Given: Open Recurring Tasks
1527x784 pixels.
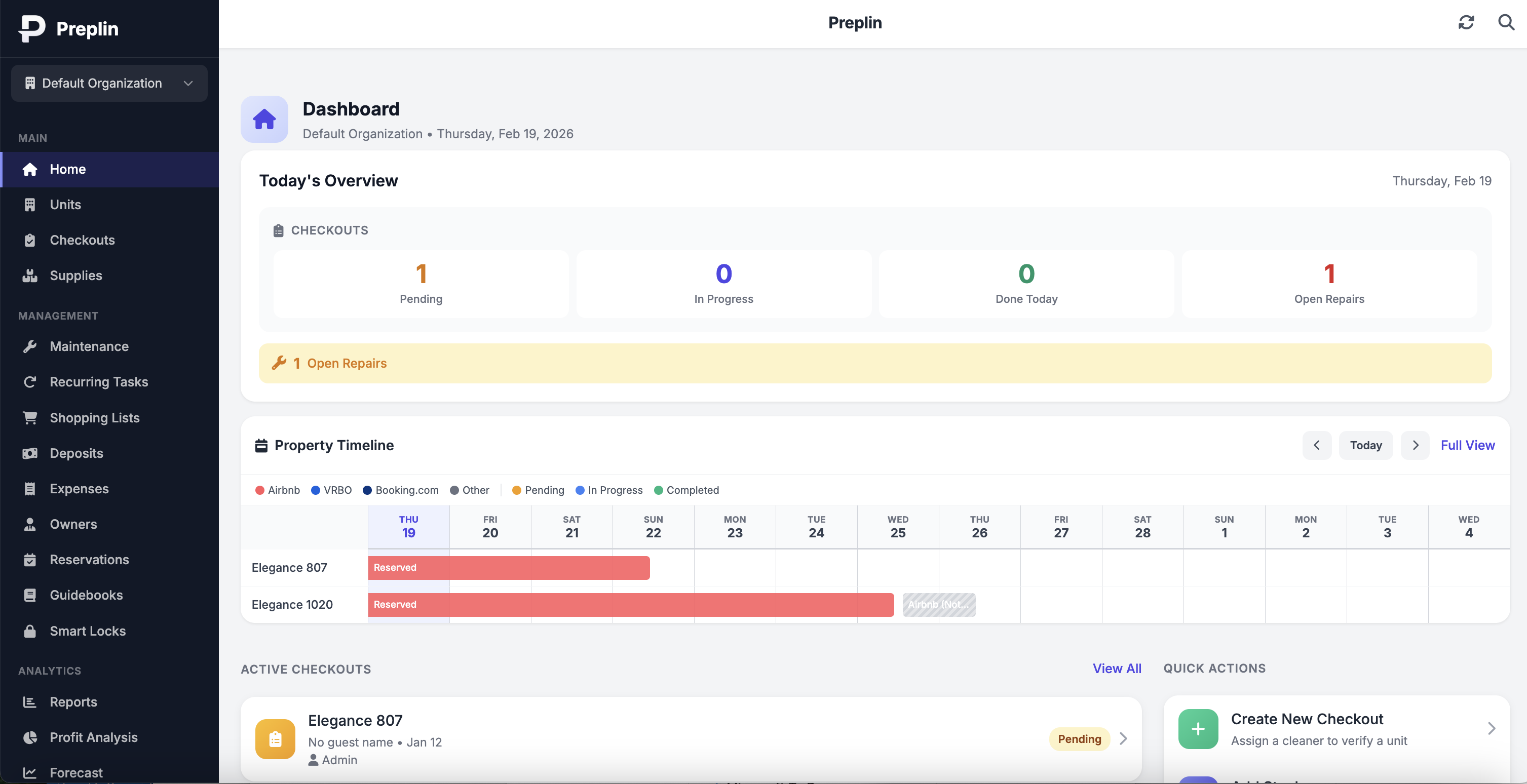Looking at the screenshot, I should (x=99, y=382).
